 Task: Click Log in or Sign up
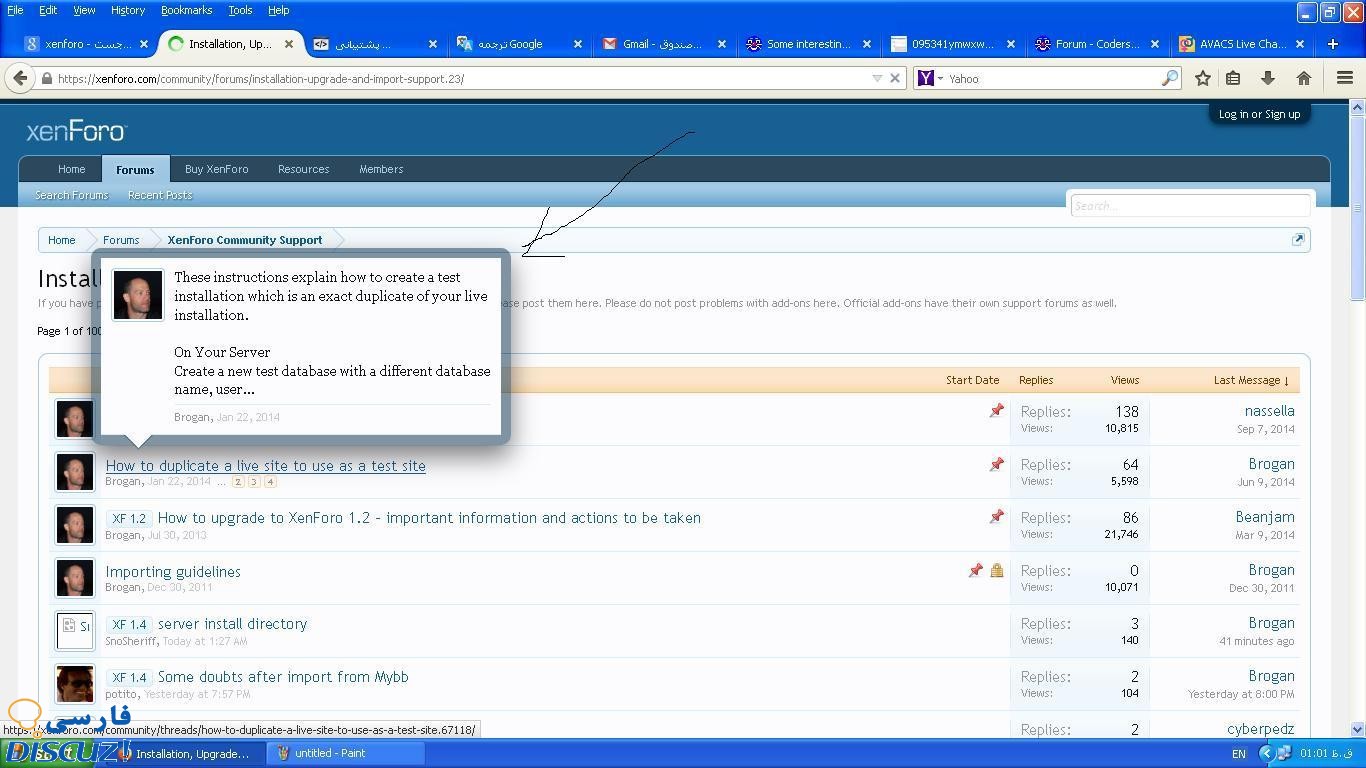(x=1259, y=114)
